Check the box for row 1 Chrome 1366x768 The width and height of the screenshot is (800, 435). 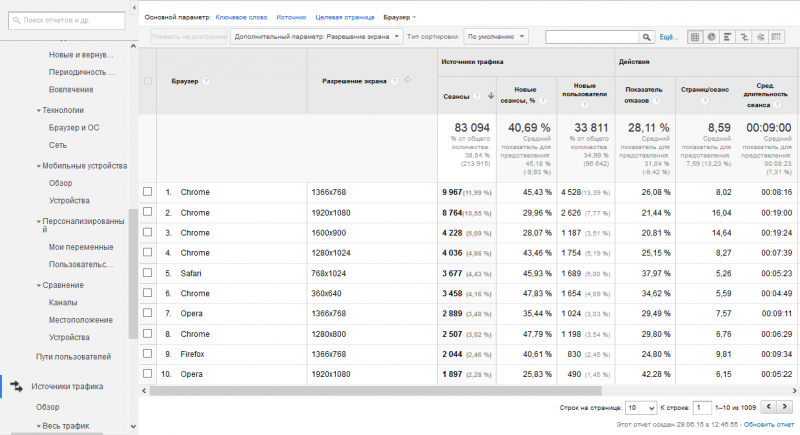point(148,191)
